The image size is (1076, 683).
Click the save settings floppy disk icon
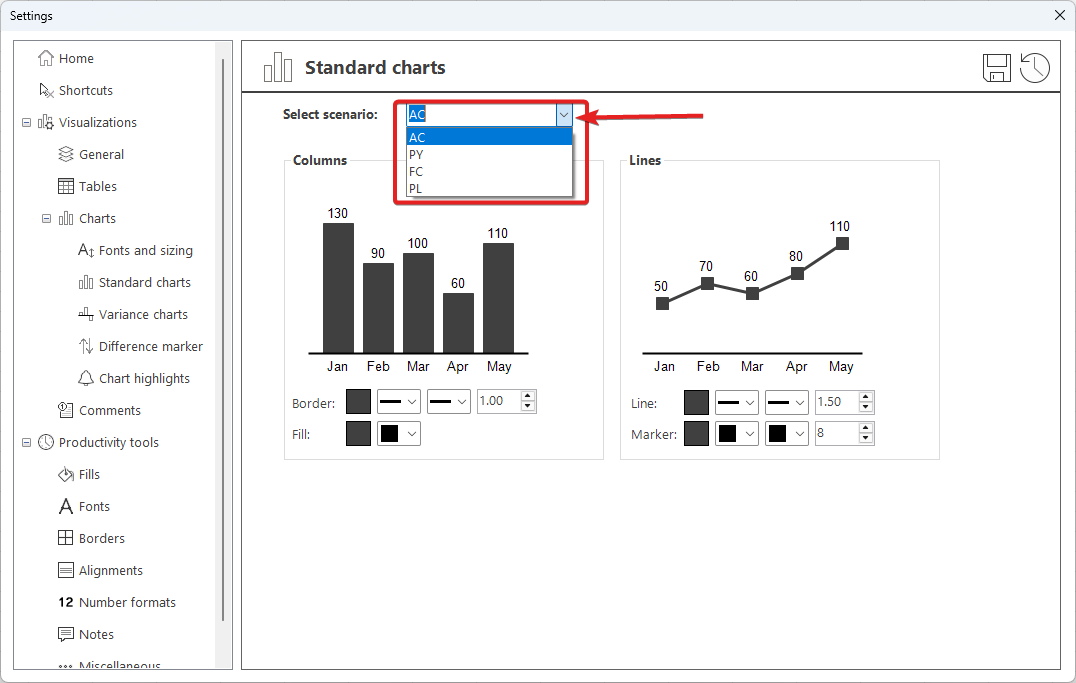pos(997,68)
